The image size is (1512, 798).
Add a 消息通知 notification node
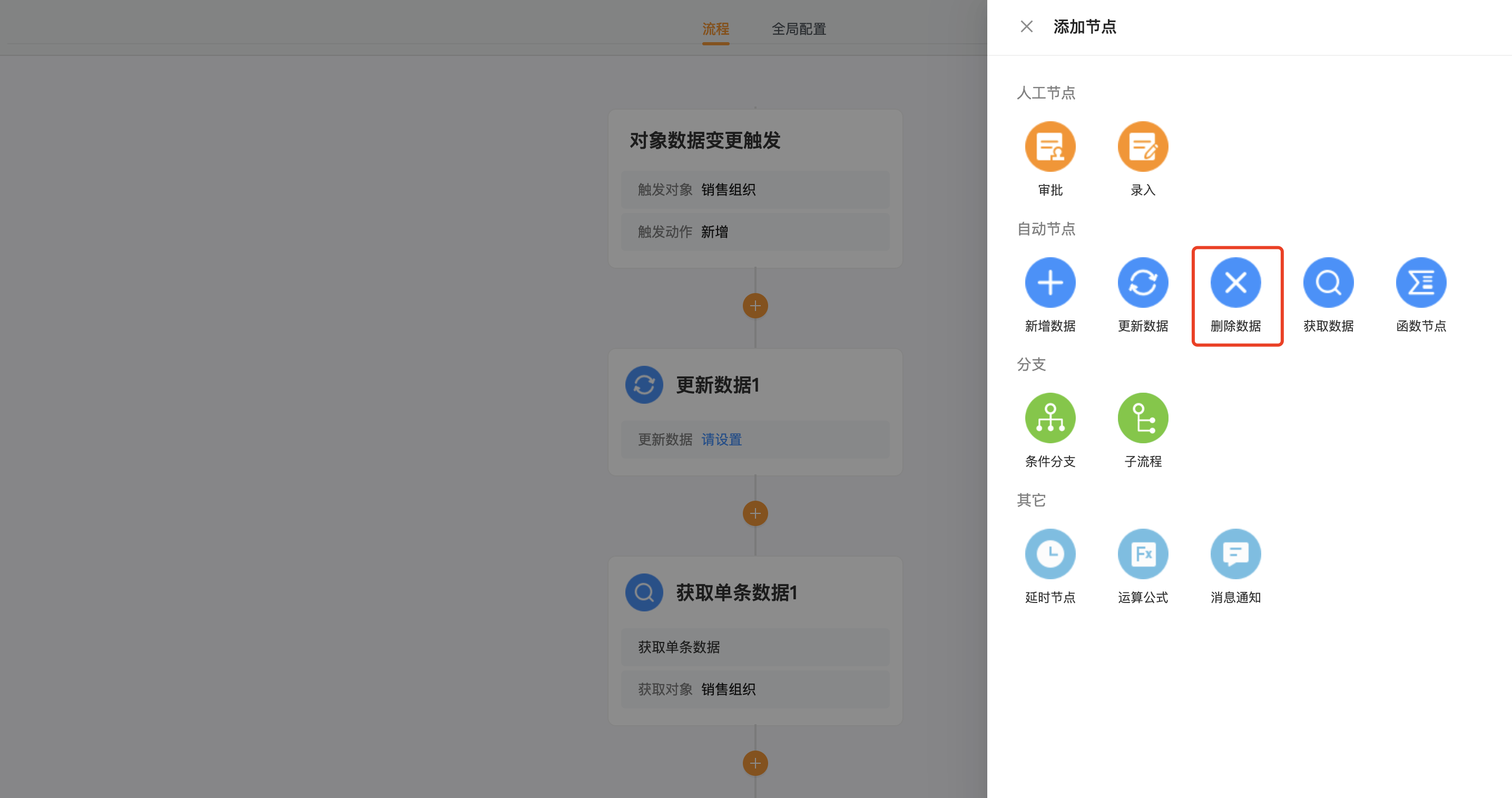pyautogui.click(x=1235, y=554)
